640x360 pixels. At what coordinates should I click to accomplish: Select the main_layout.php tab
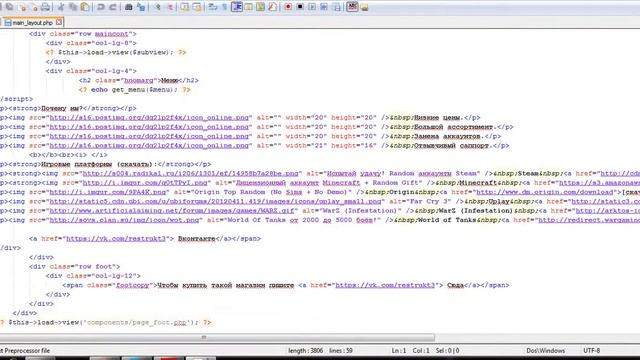(32, 23)
